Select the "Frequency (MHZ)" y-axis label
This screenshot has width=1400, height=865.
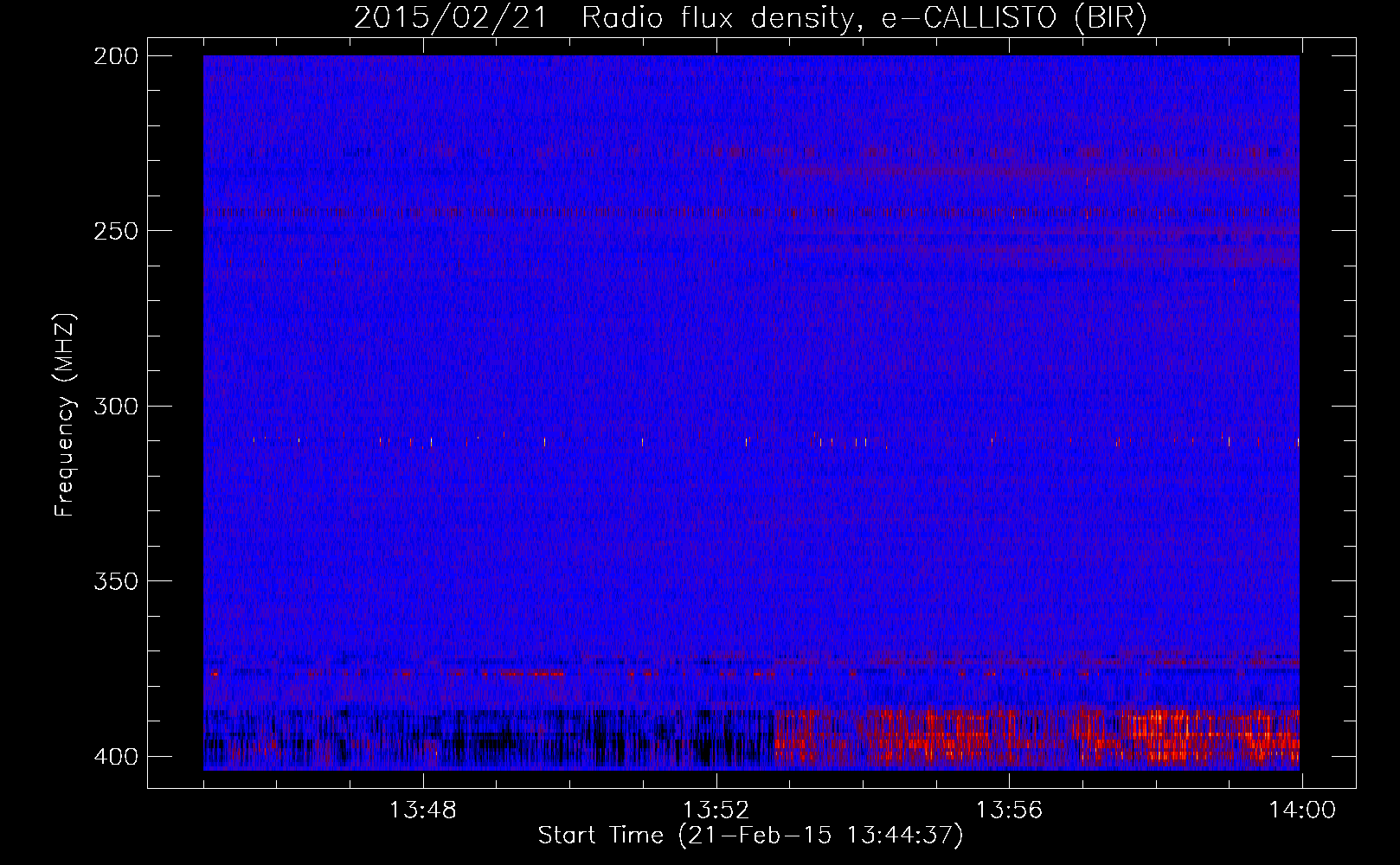tap(65, 415)
